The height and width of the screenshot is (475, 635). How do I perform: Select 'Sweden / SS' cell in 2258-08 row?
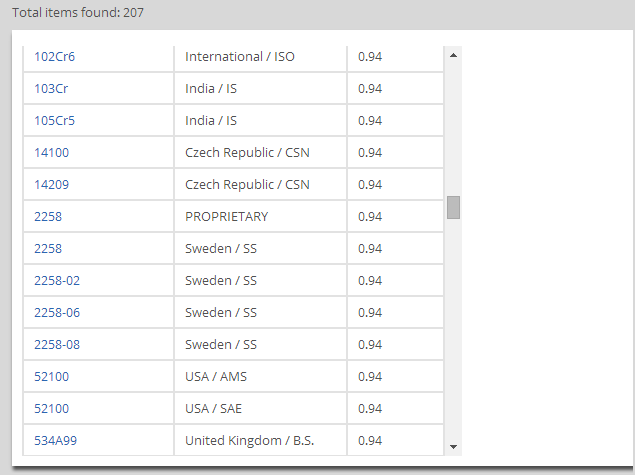pyautogui.click(x=260, y=345)
